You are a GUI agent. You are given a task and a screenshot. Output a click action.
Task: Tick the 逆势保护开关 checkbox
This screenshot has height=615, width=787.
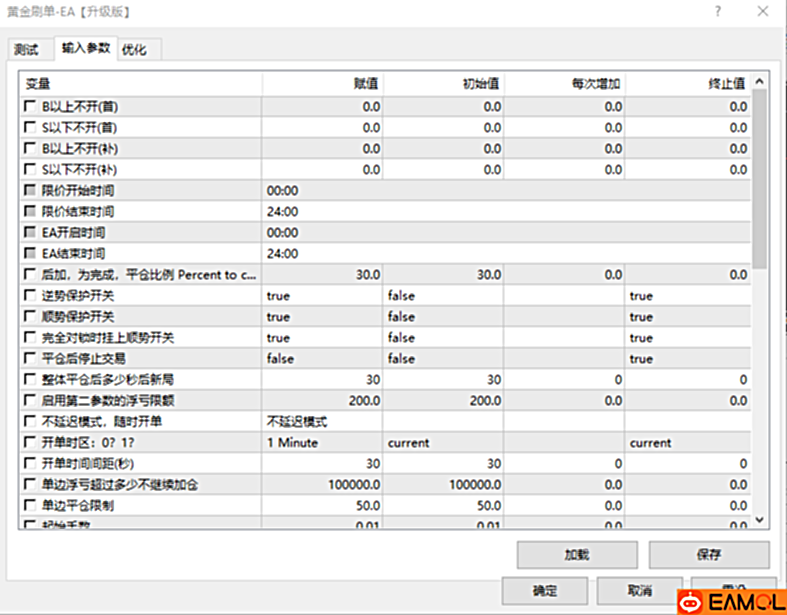pyautogui.click(x=29, y=296)
